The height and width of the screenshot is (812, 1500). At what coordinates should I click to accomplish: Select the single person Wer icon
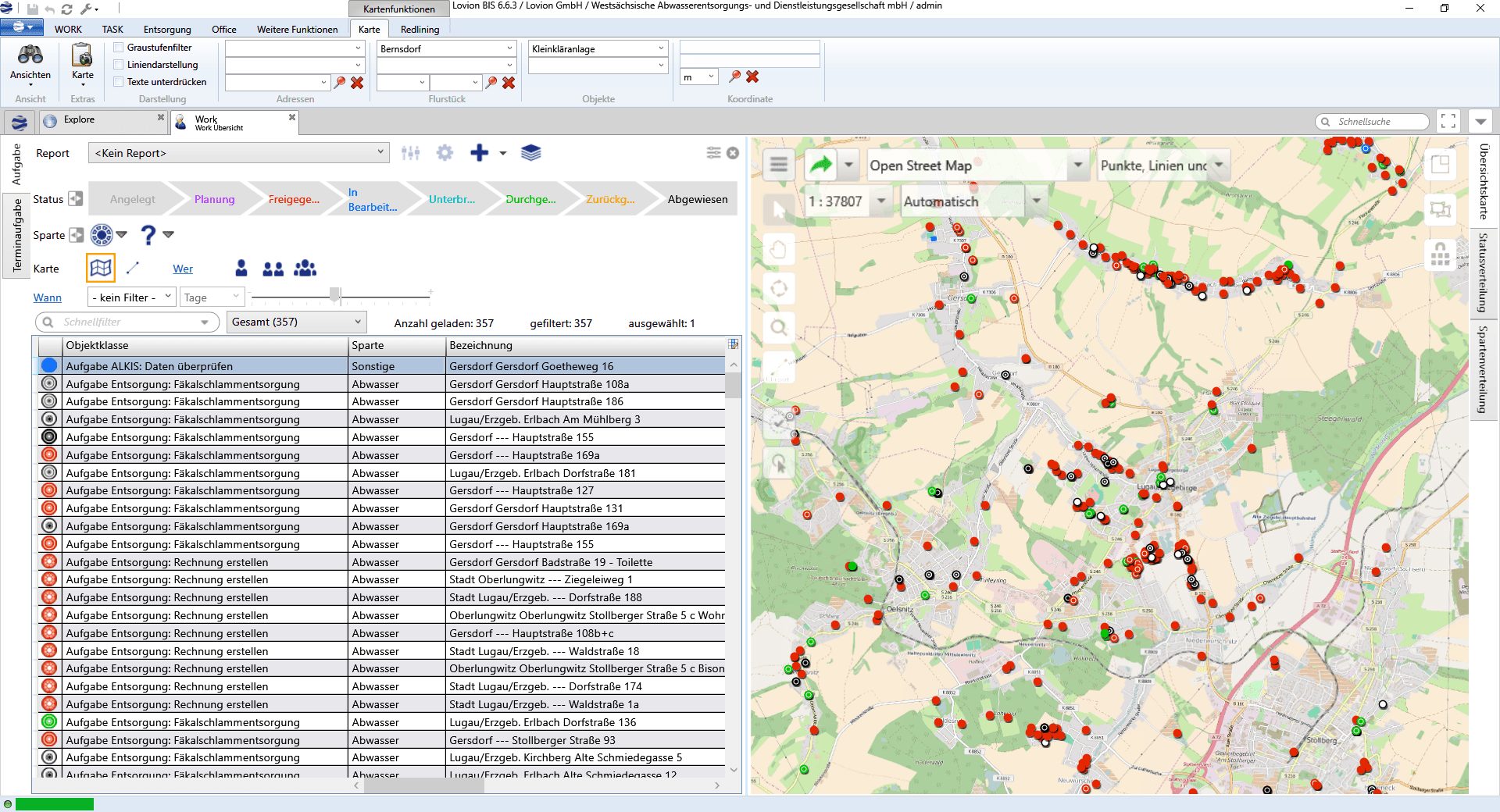[241, 269]
